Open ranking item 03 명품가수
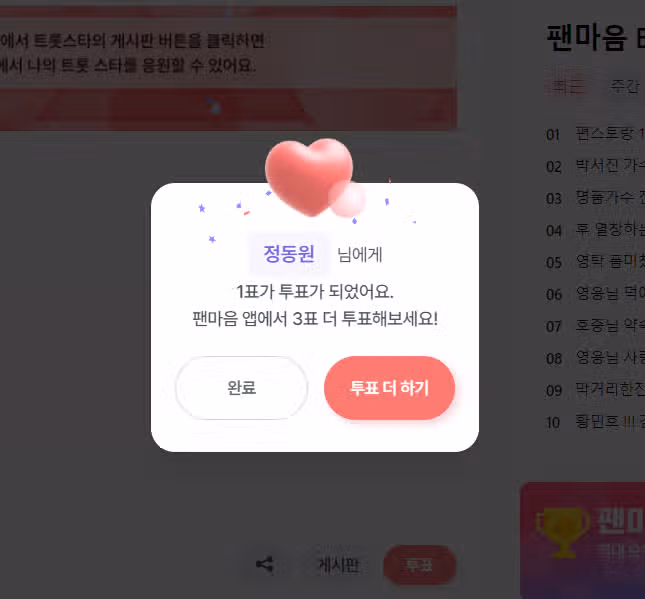This screenshot has width=645, height=599. [x=595, y=198]
